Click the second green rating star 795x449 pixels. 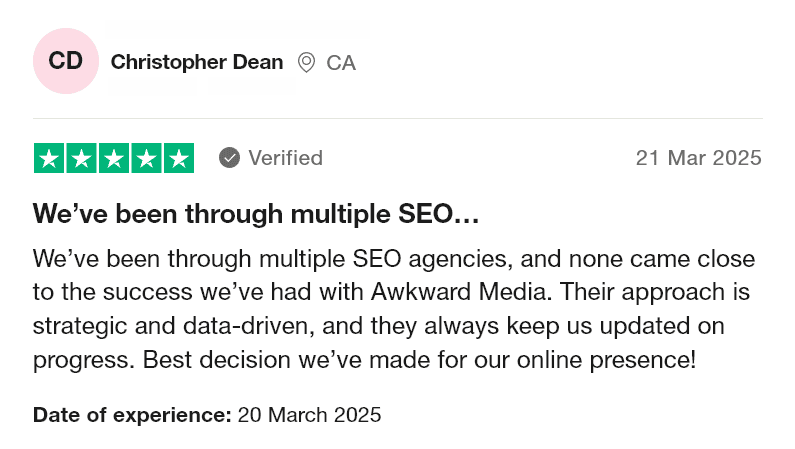pos(81,158)
